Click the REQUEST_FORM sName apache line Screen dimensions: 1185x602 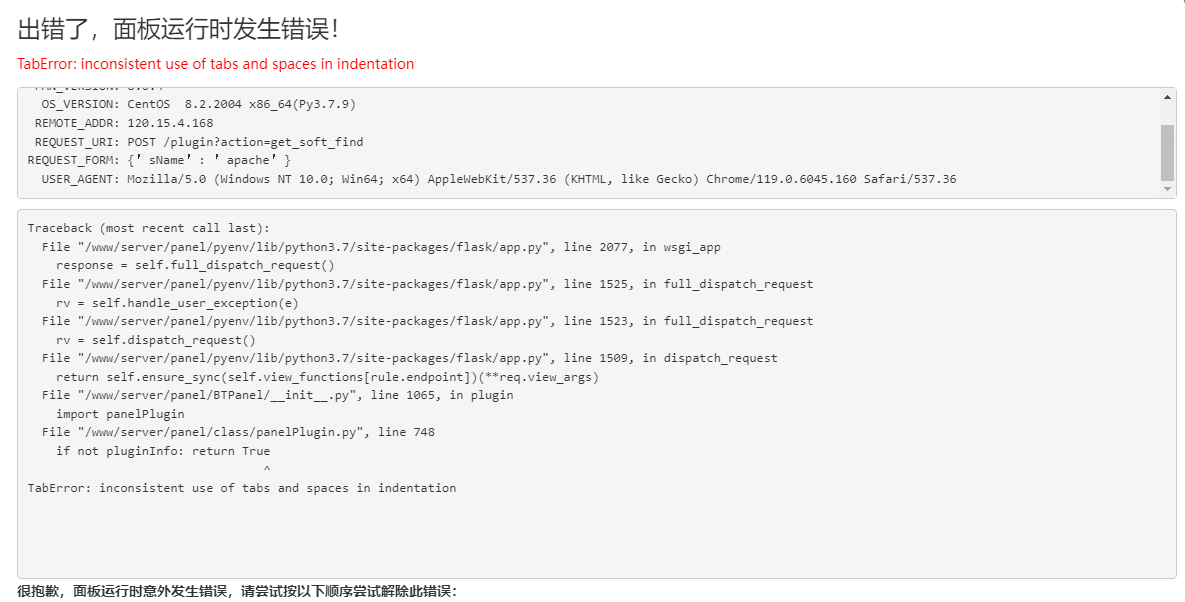pyautogui.click(x=159, y=160)
